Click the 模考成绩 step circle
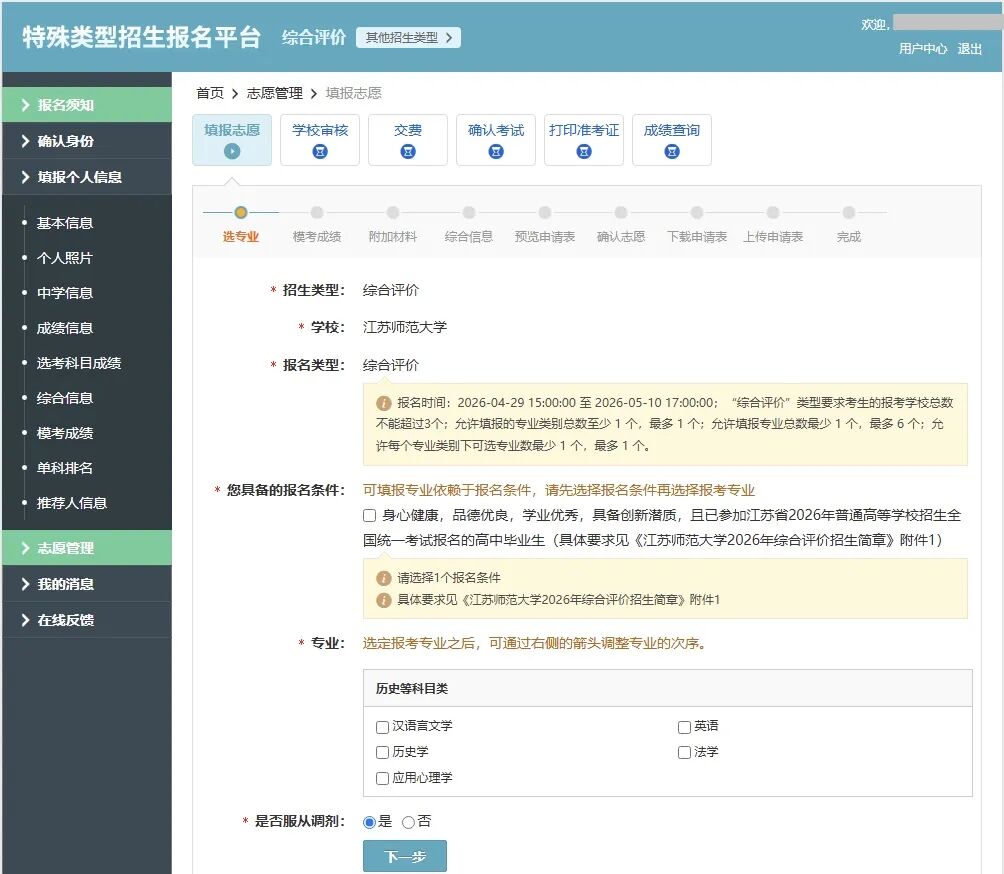The image size is (1004, 874). [317, 212]
